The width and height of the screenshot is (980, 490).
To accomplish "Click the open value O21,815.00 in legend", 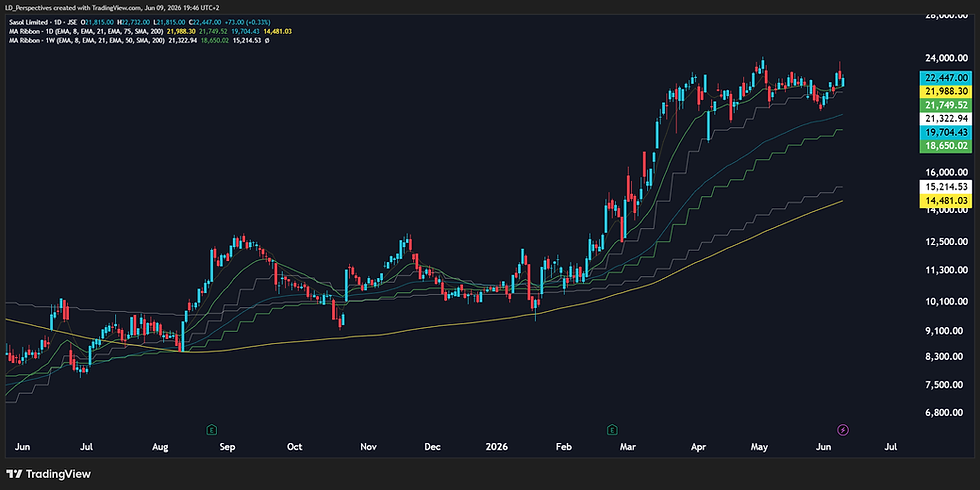I will (97, 22).
